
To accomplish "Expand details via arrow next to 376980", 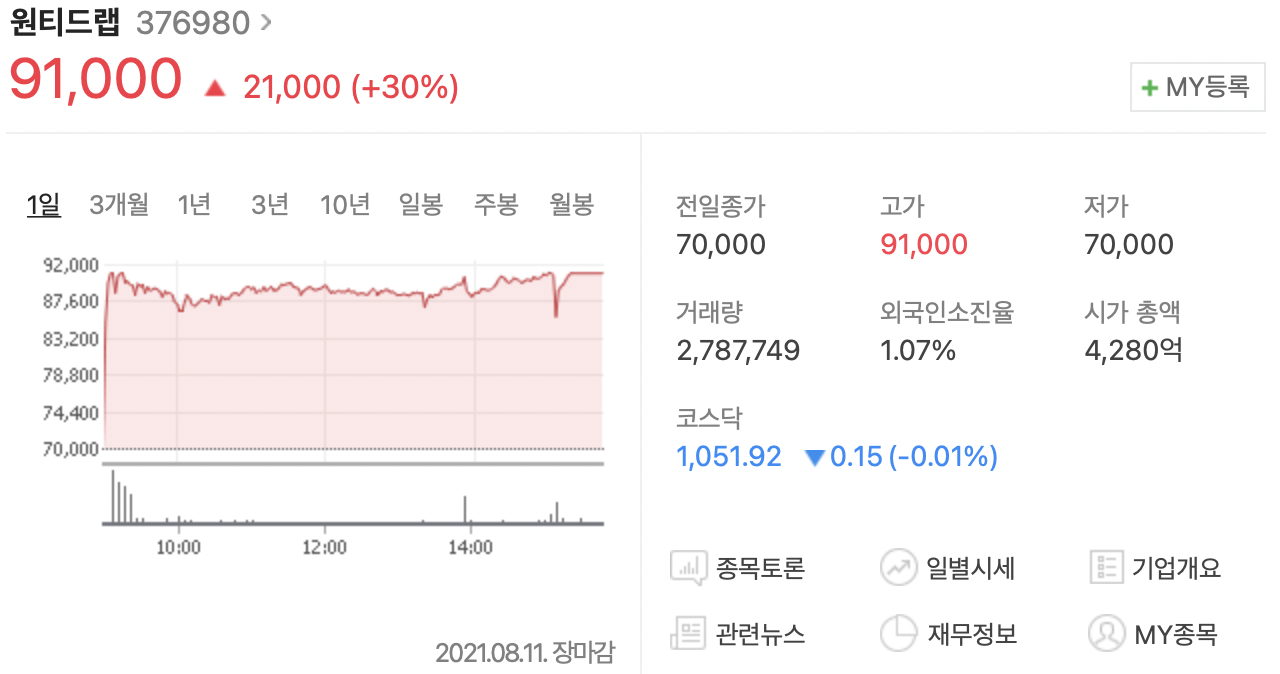I will coord(265,21).
